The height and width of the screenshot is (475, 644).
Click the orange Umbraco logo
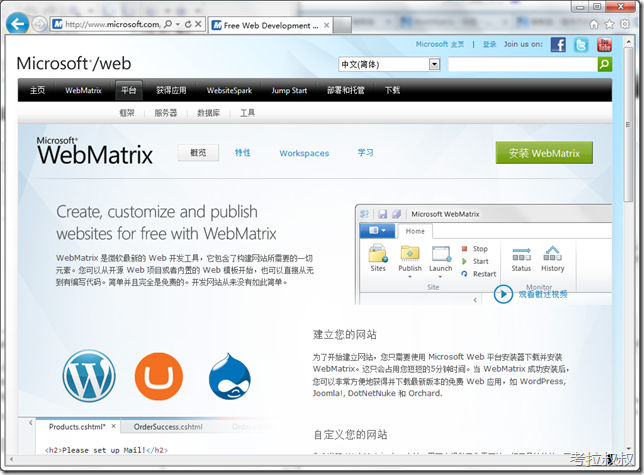[159, 376]
